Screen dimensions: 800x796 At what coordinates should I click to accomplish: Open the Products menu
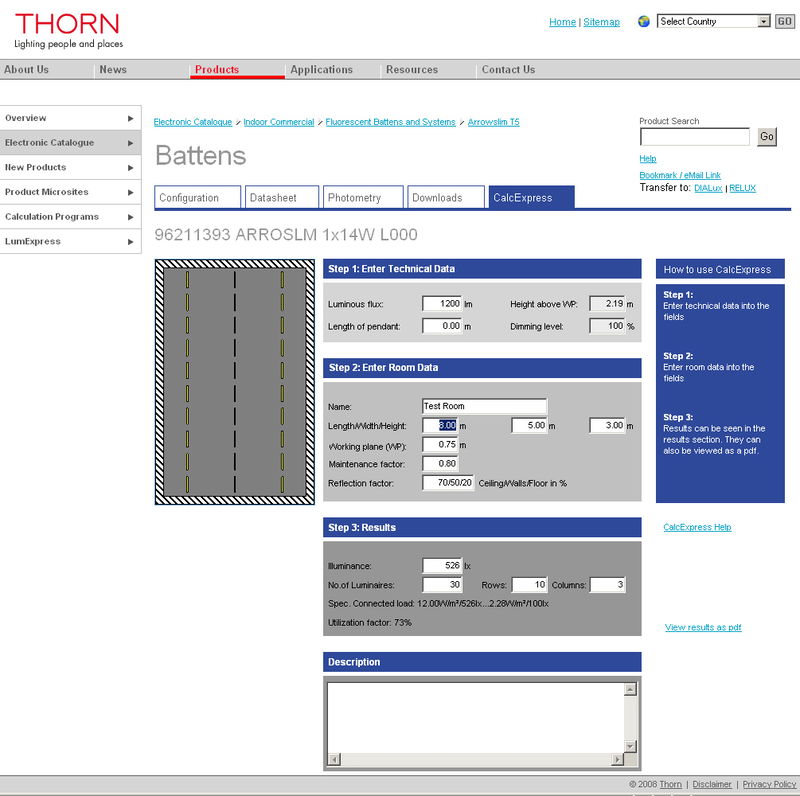217,70
